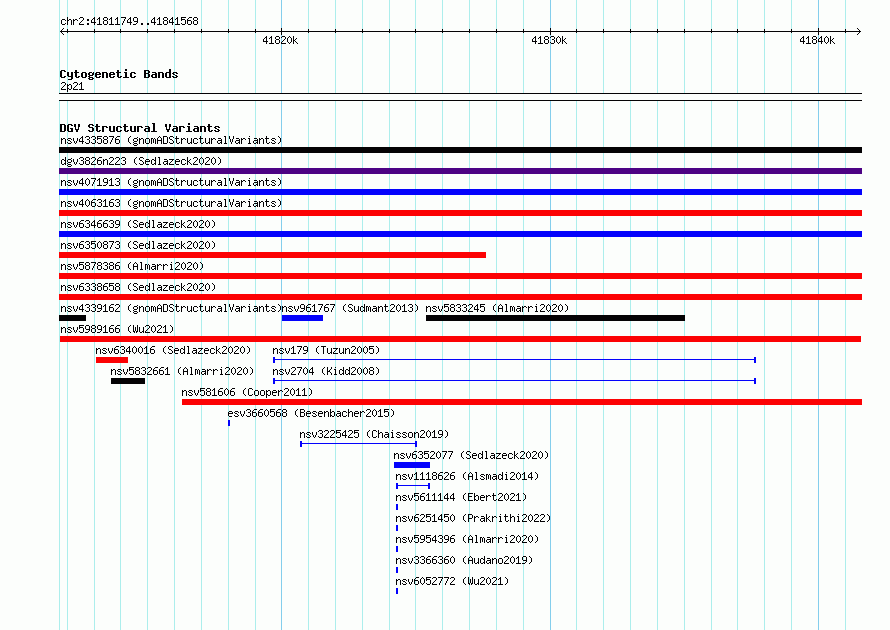The height and width of the screenshot is (630, 890).
Task: Open nsv5833245 Almarri2020 label
Action: coord(497,308)
